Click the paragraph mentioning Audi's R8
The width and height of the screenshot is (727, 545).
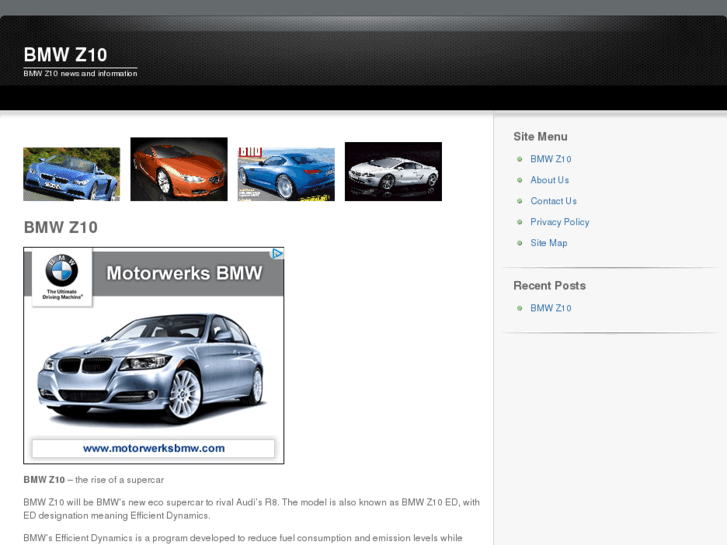click(x=251, y=509)
